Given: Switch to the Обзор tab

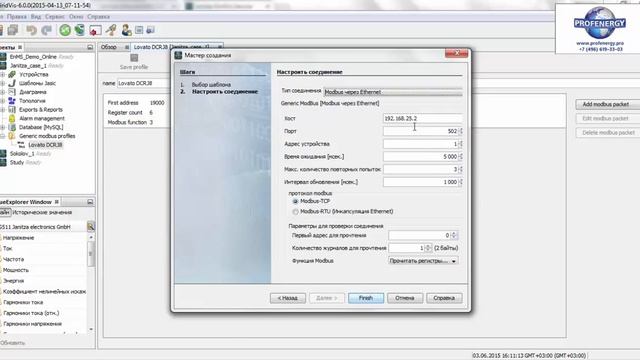Looking at the screenshot, I should click(109, 47).
